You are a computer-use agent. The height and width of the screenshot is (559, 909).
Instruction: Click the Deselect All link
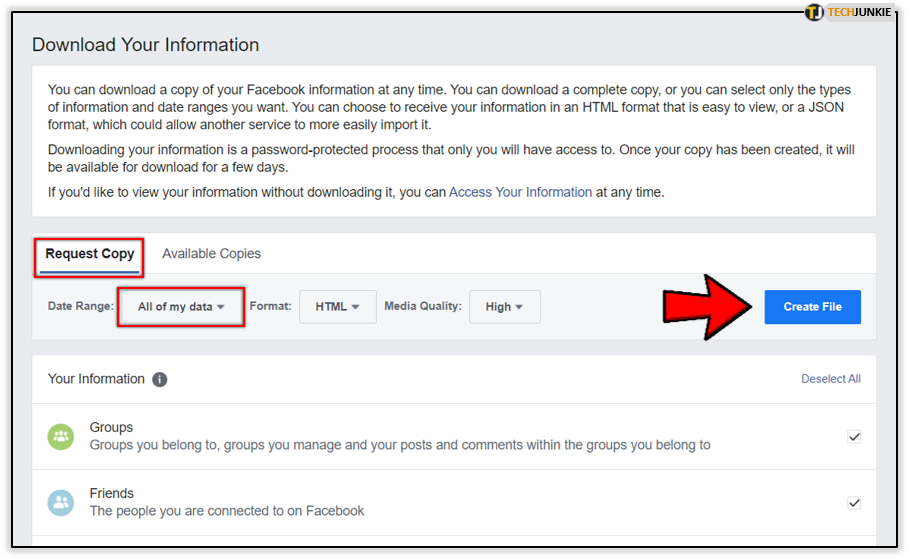point(830,379)
